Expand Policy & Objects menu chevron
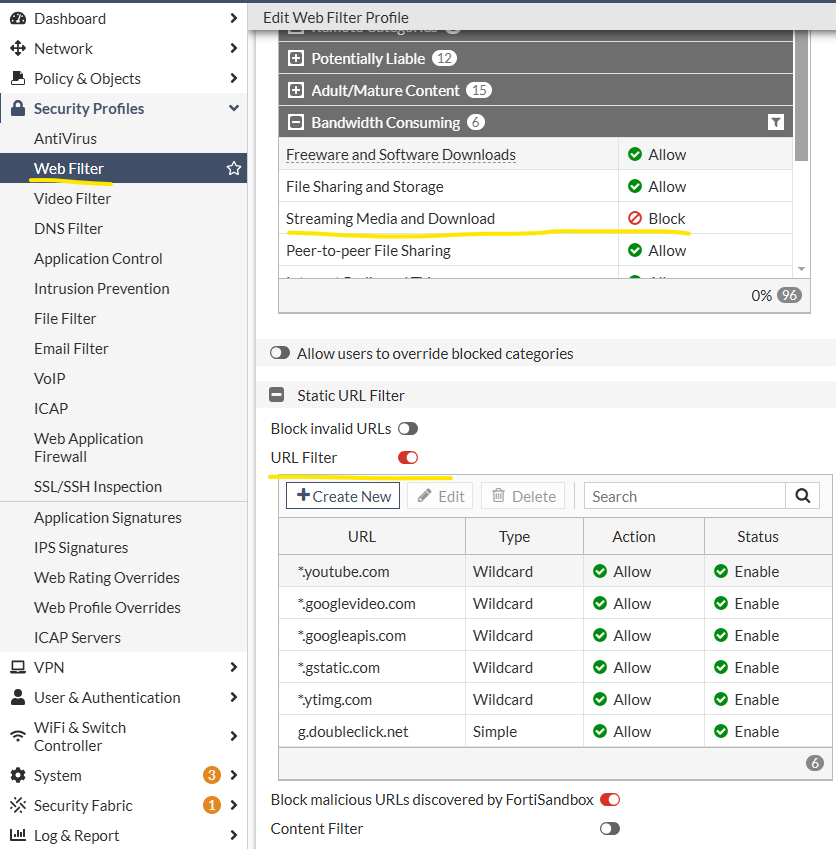Screen dimensions: 836x849 point(233,78)
